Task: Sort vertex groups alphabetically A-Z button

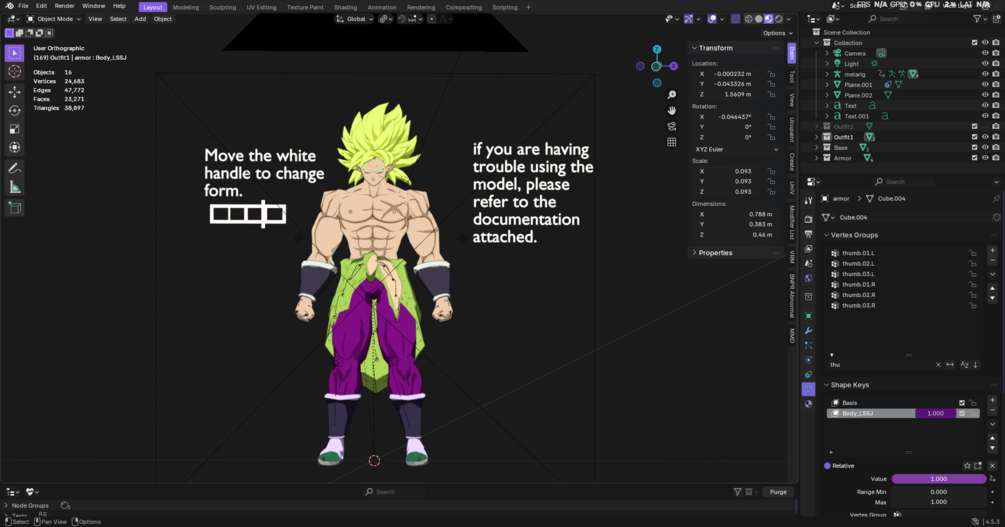Action: coord(964,365)
